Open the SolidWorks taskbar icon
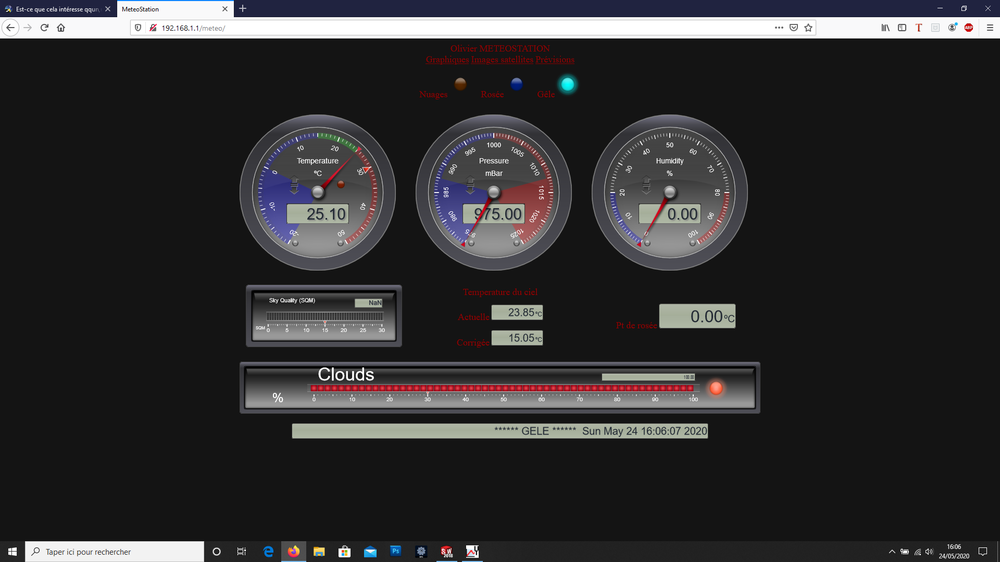 pos(446,551)
